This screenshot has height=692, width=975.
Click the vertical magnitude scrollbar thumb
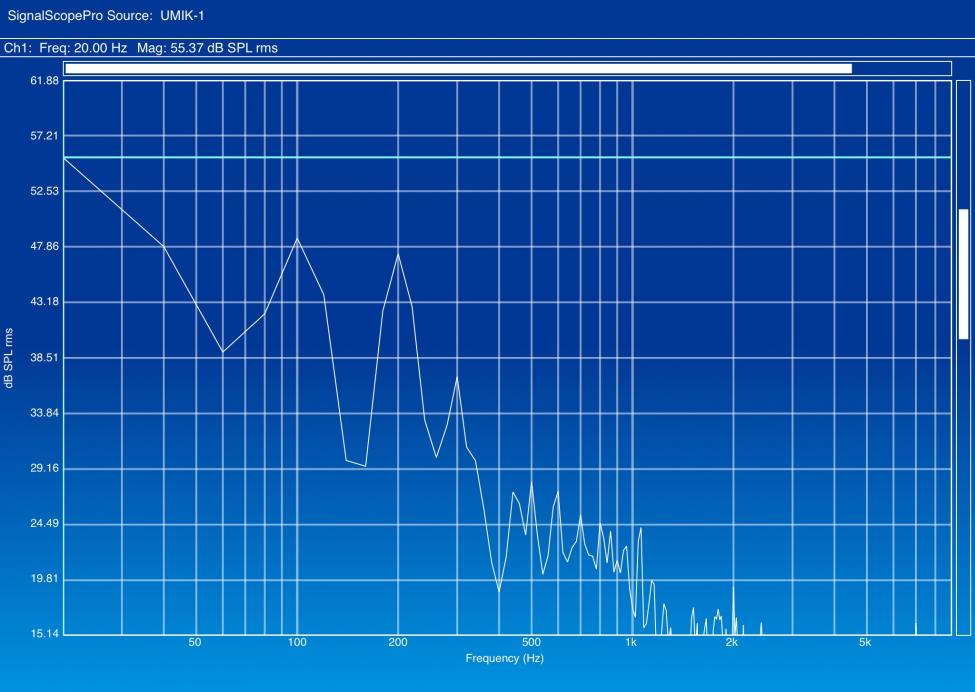pyautogui.click(x=963, y=274)
